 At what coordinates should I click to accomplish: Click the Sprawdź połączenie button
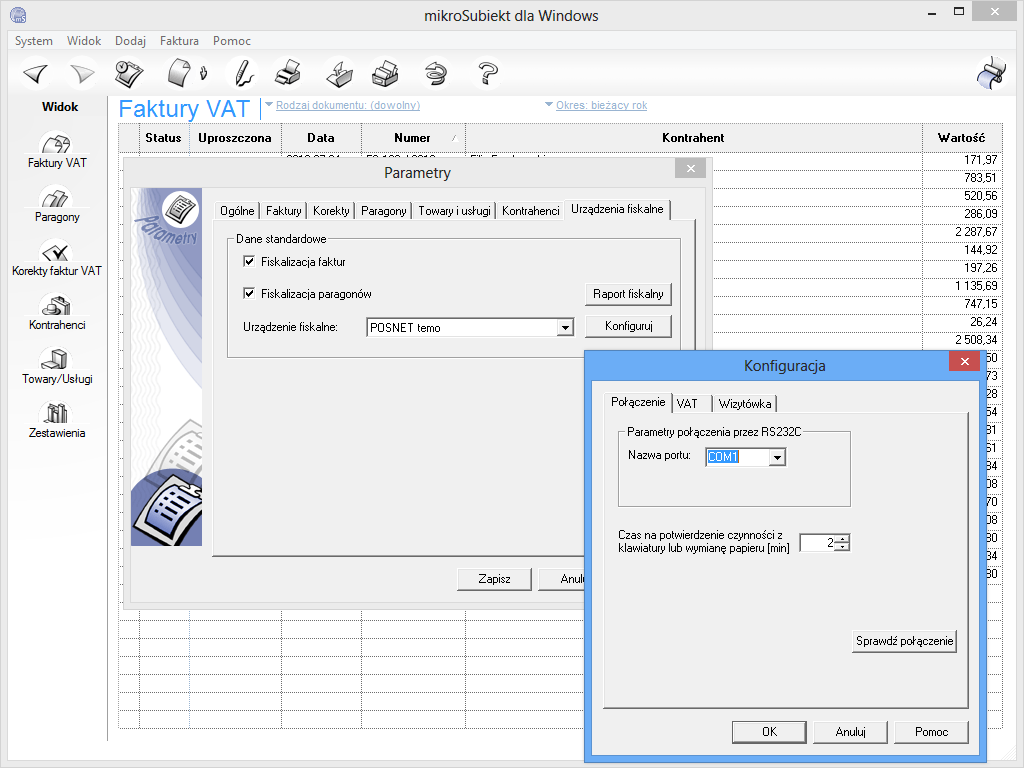click(905, 641)
